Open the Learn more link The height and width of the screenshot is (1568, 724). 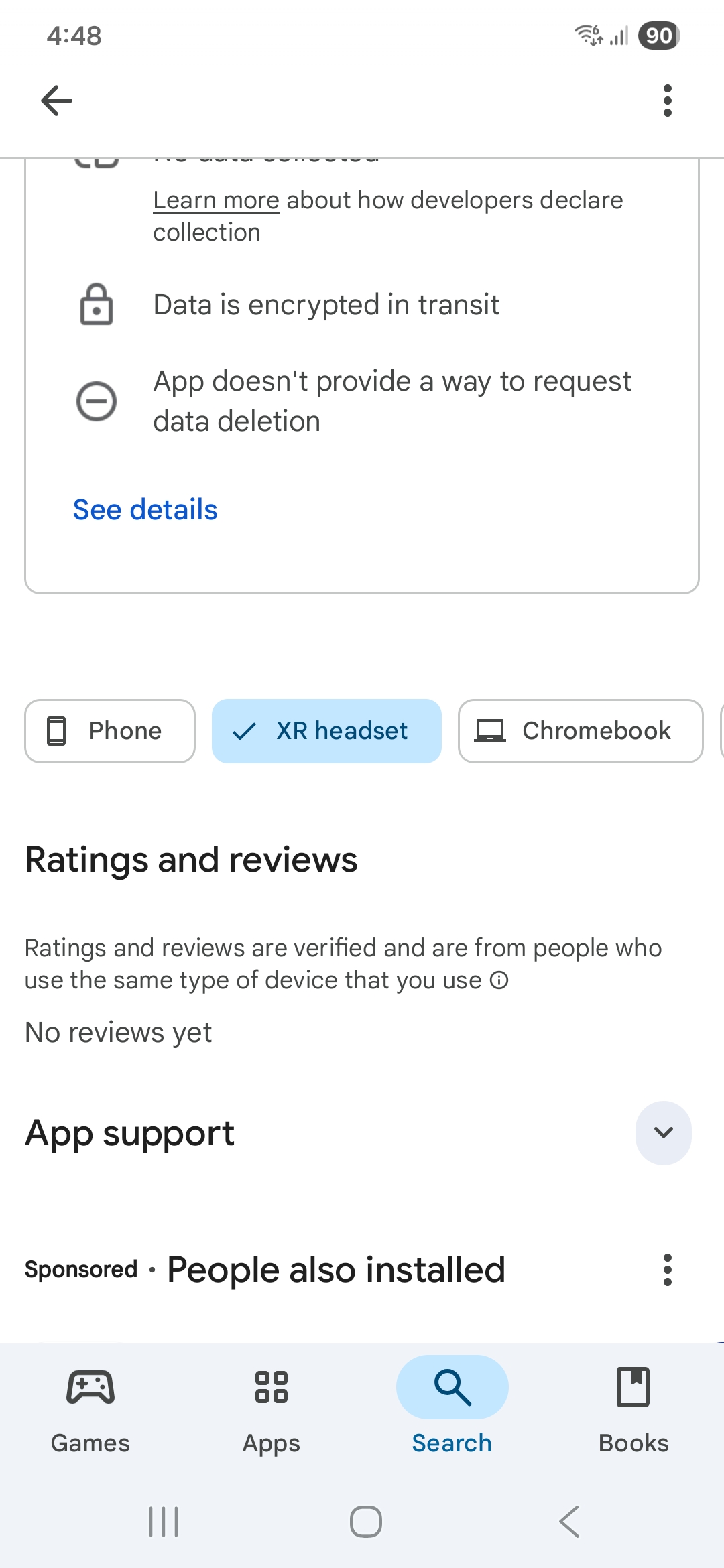tap(215, 199)
